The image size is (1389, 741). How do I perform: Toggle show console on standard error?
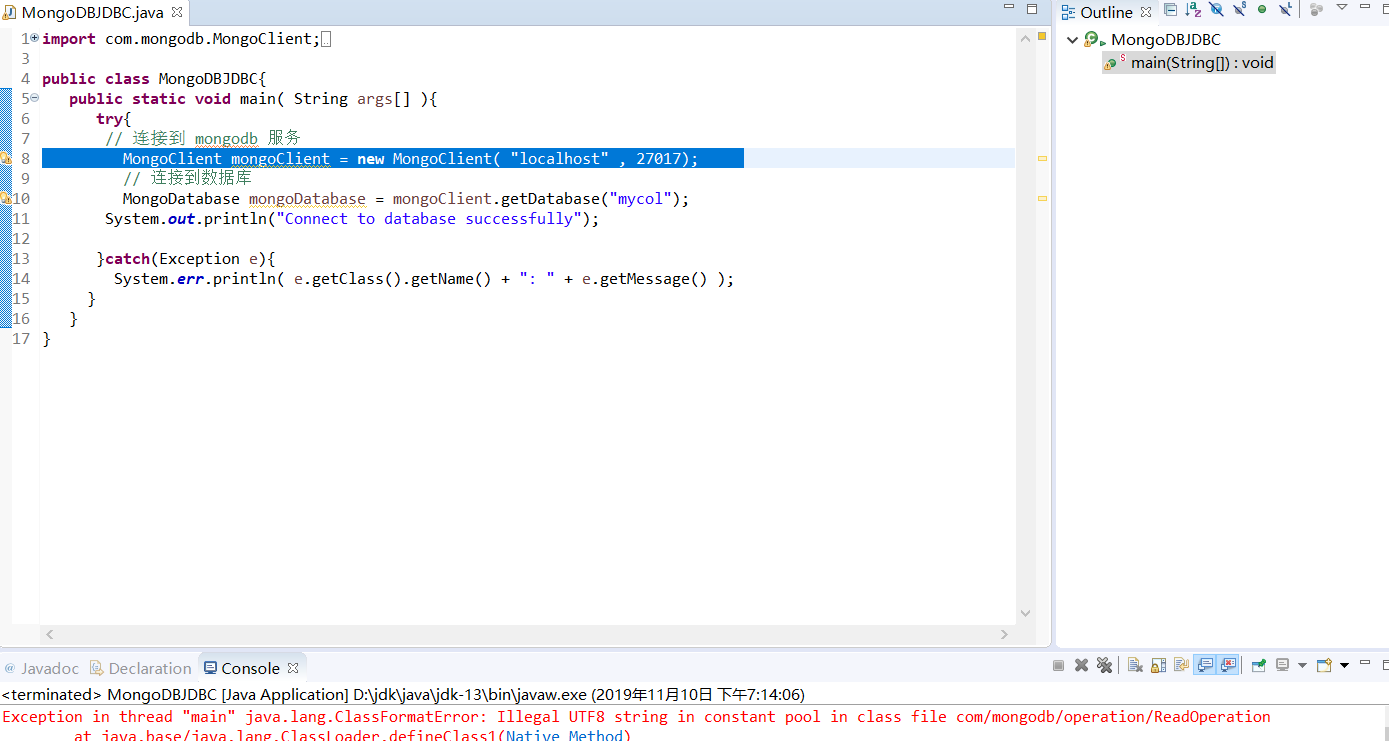(1228, 665)
